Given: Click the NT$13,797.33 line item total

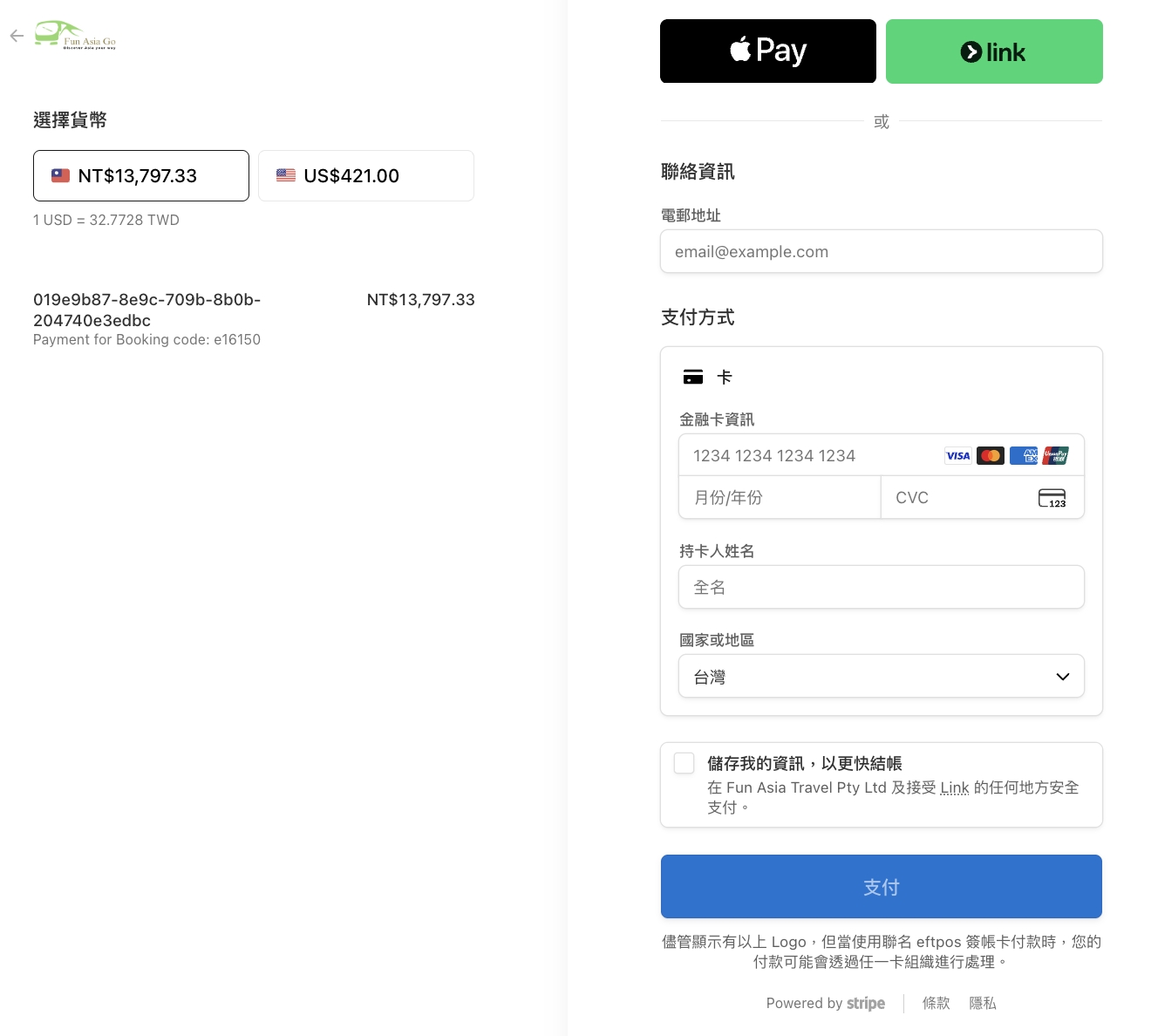Looking at the screenshot, I should pos(420,299).
